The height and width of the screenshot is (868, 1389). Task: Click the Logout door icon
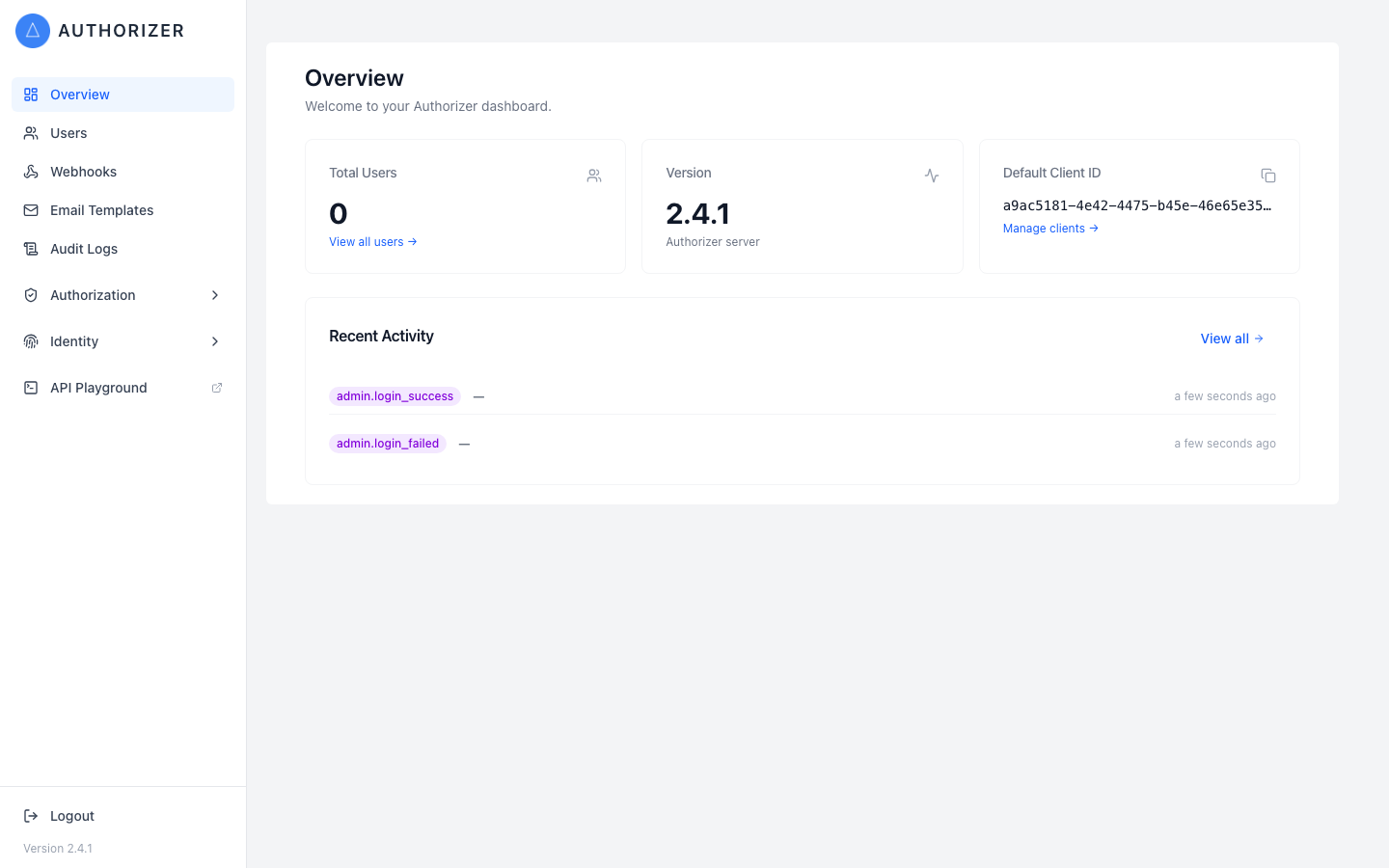(x=31, y=816)
